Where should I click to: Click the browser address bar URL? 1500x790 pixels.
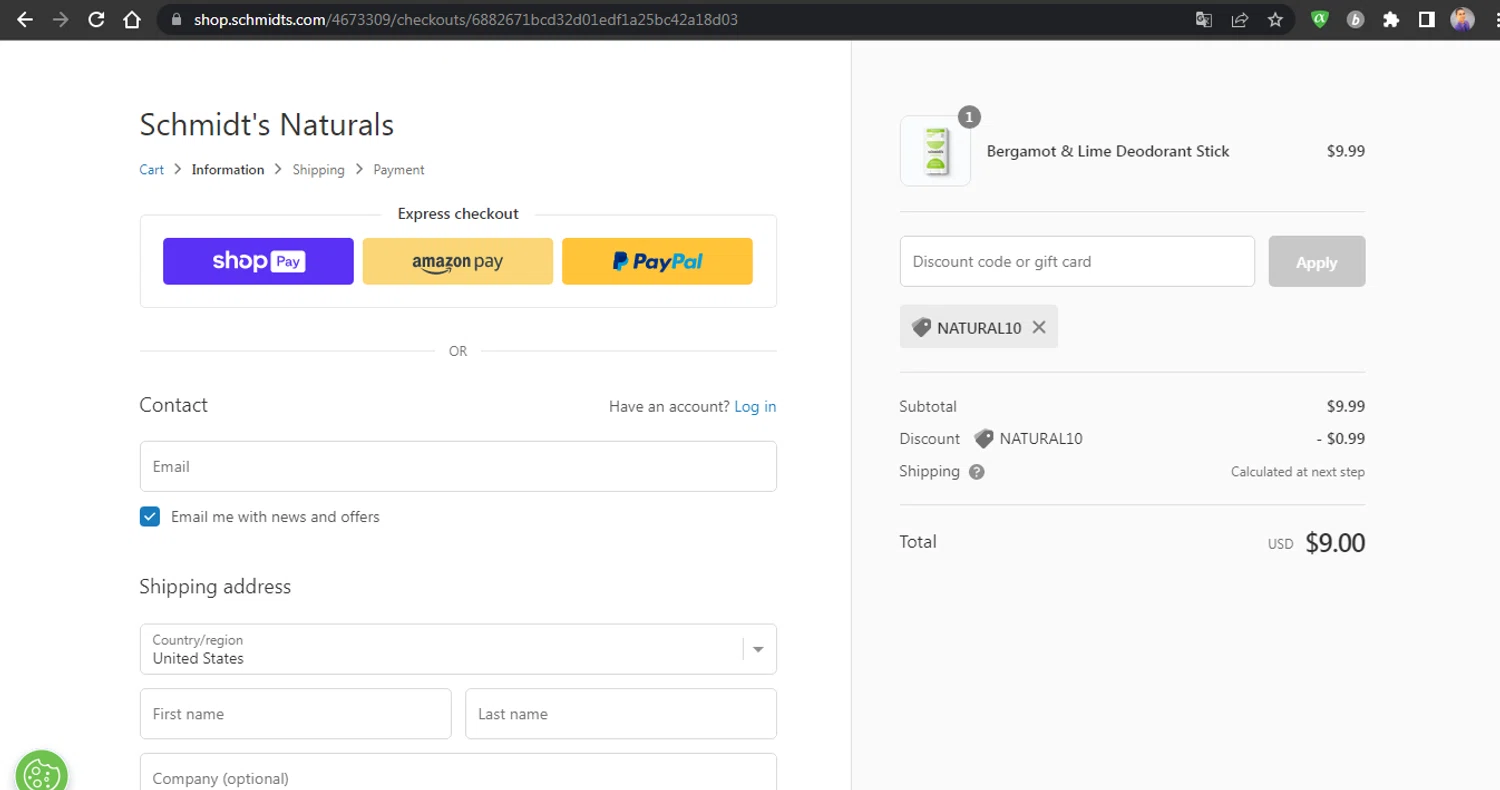pos(466,19)
